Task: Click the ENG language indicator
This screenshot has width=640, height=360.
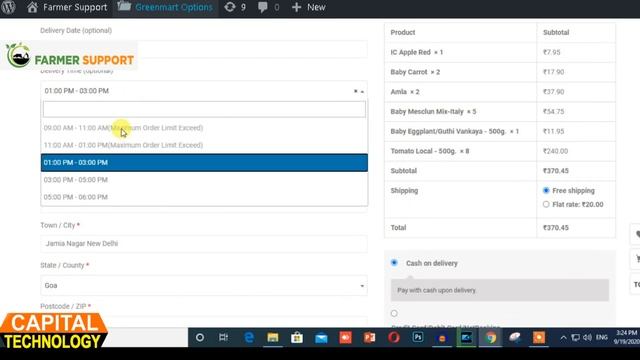Action: point(602,338)
